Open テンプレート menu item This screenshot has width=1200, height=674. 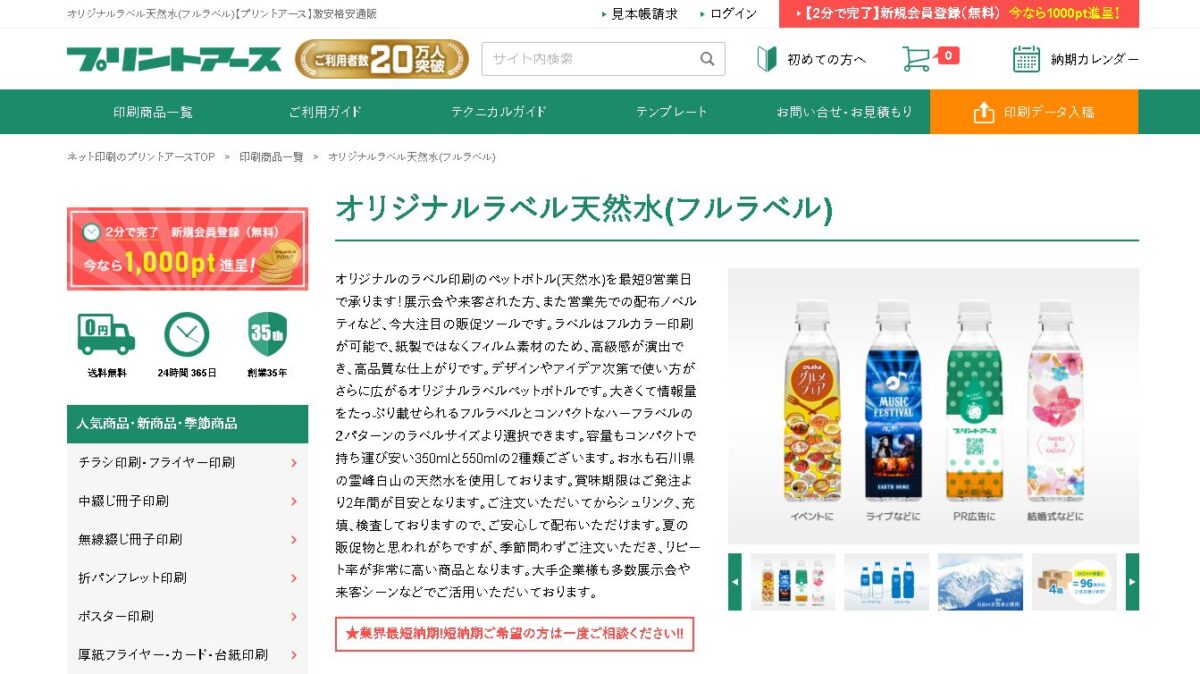(671, 112)
